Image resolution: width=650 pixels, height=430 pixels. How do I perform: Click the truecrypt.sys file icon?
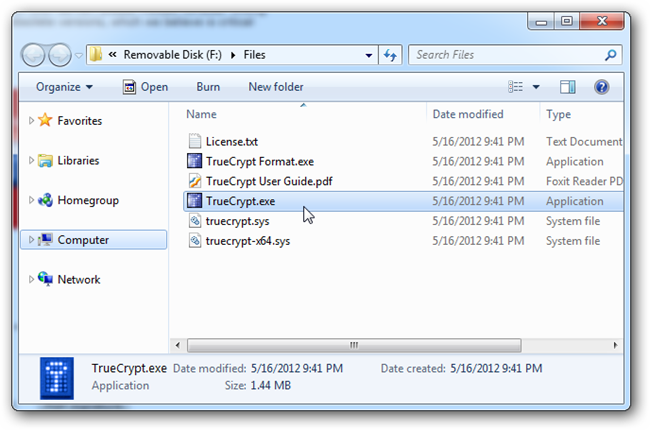pos(194,221)
